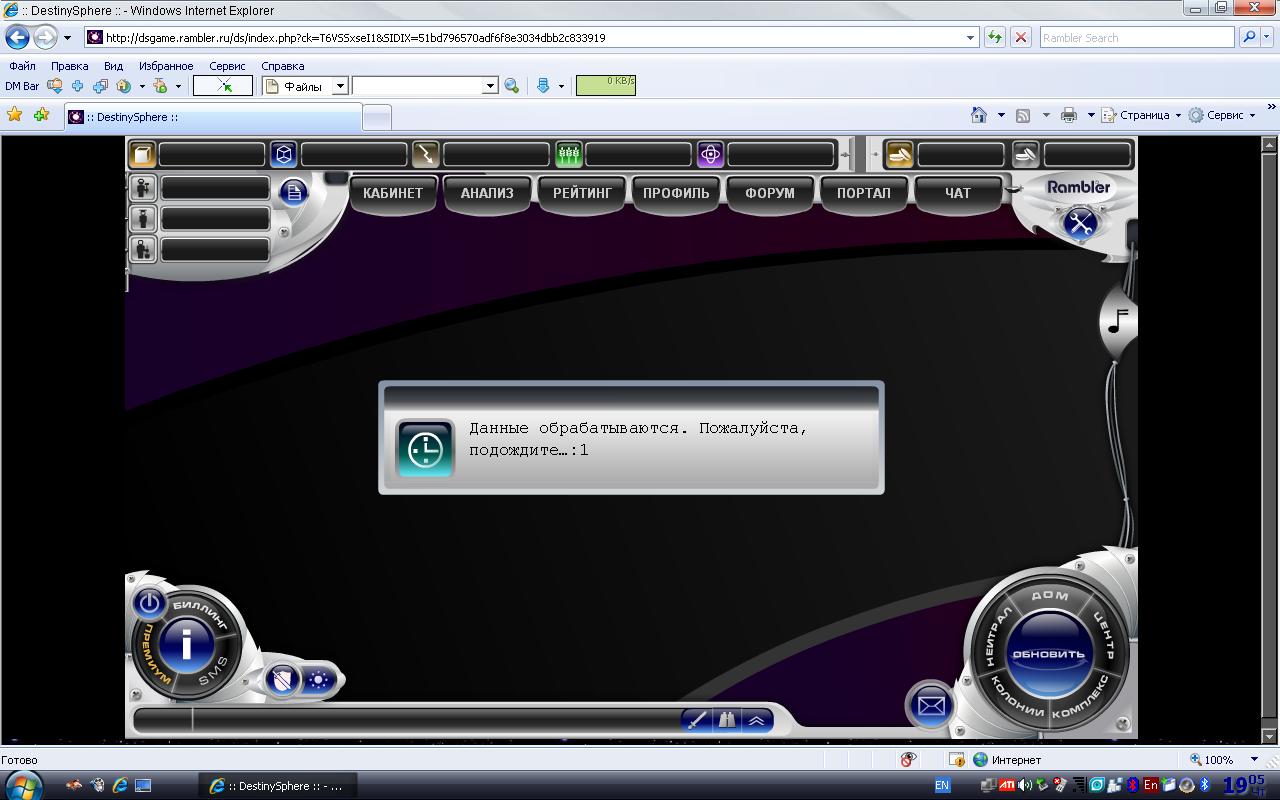Click the РЕЙТИНГ navigation button
The width and height of the screenshot is (1280, 800).
pos(582,193)
